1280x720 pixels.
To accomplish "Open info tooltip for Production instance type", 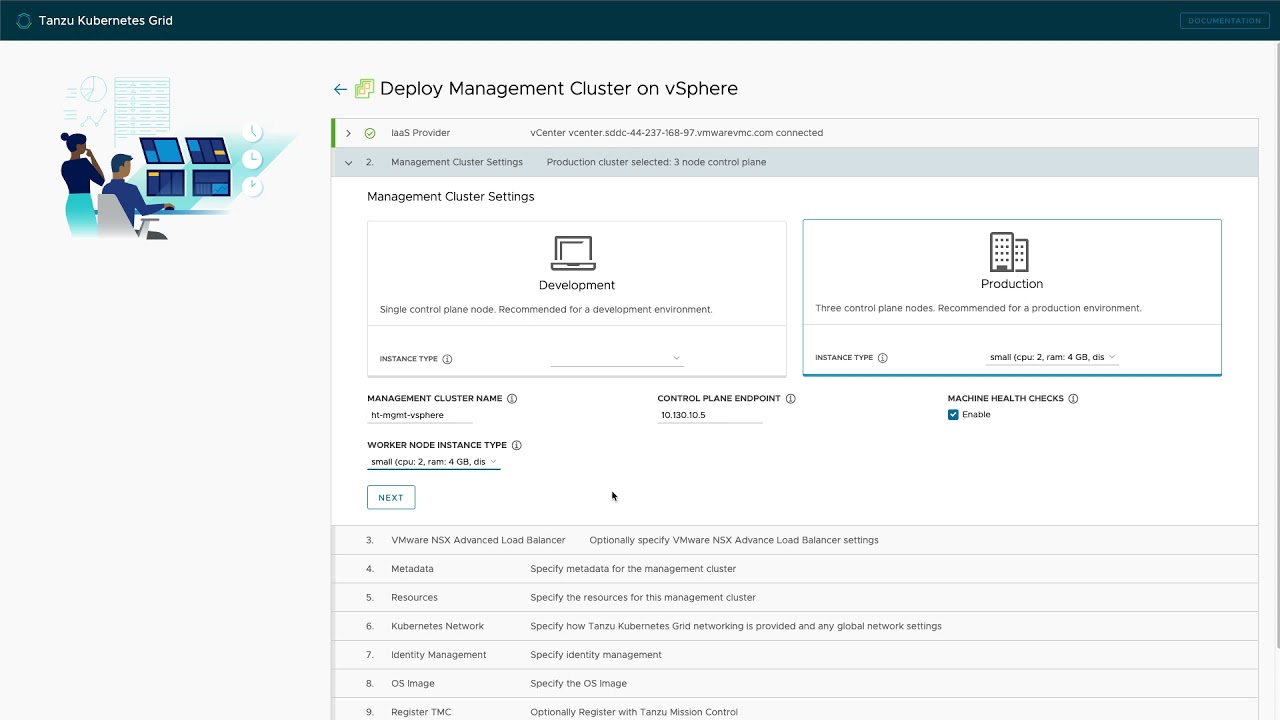I will point(882,357).
